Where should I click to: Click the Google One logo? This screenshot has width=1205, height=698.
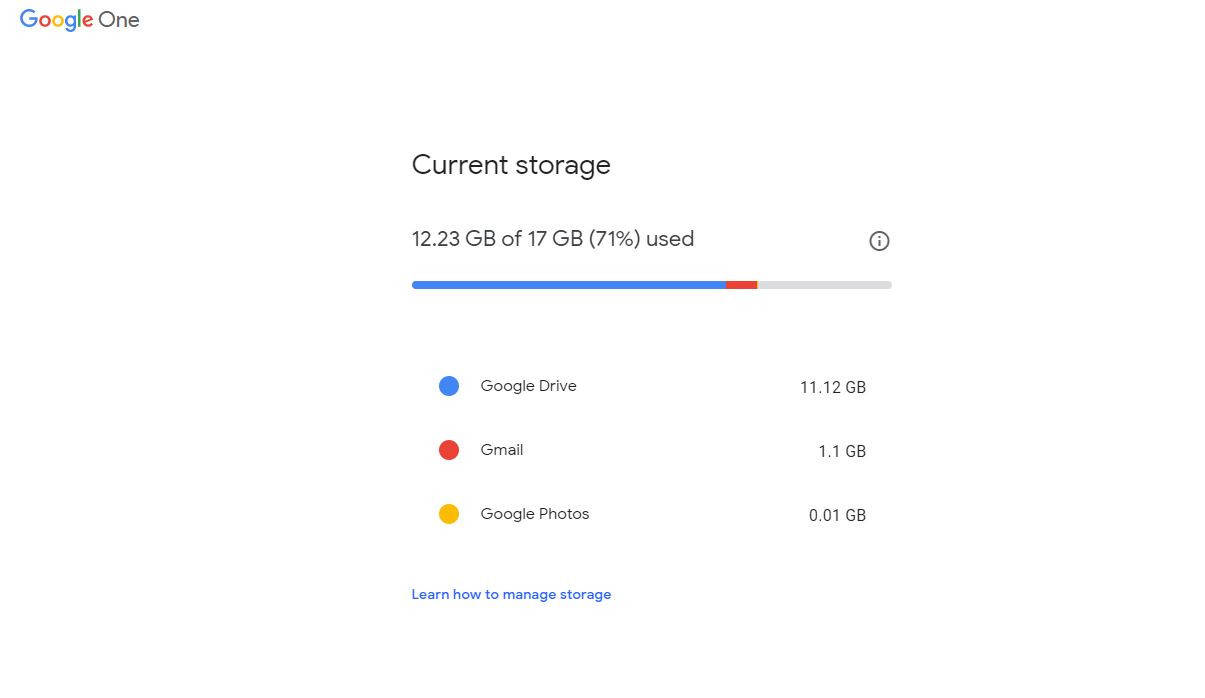click(x=79, y=19)
